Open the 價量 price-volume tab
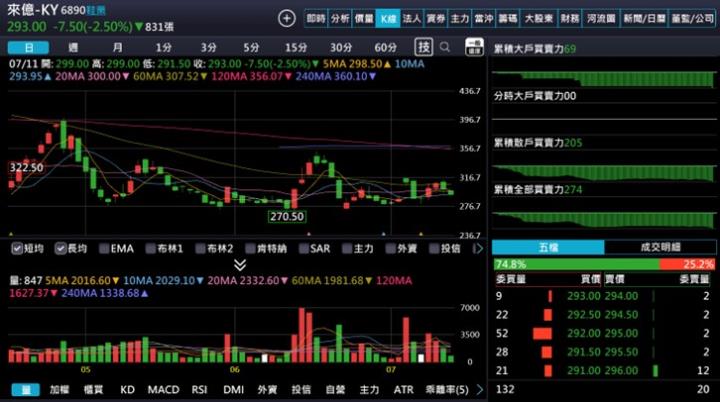Screen dimensions: 720x402 coord(364,18)
